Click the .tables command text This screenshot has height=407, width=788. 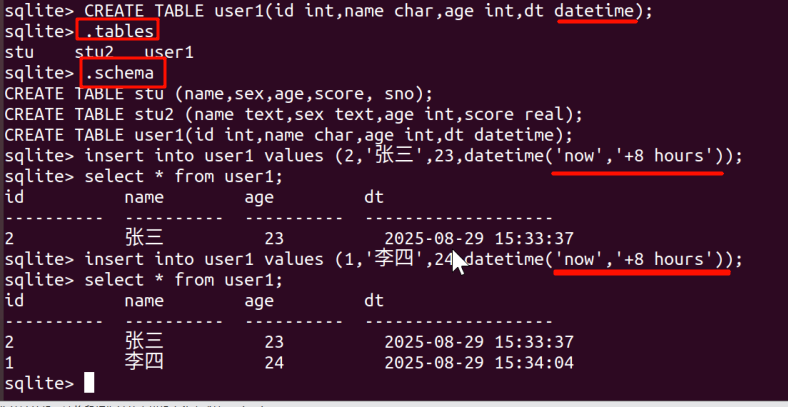[119, 31]
